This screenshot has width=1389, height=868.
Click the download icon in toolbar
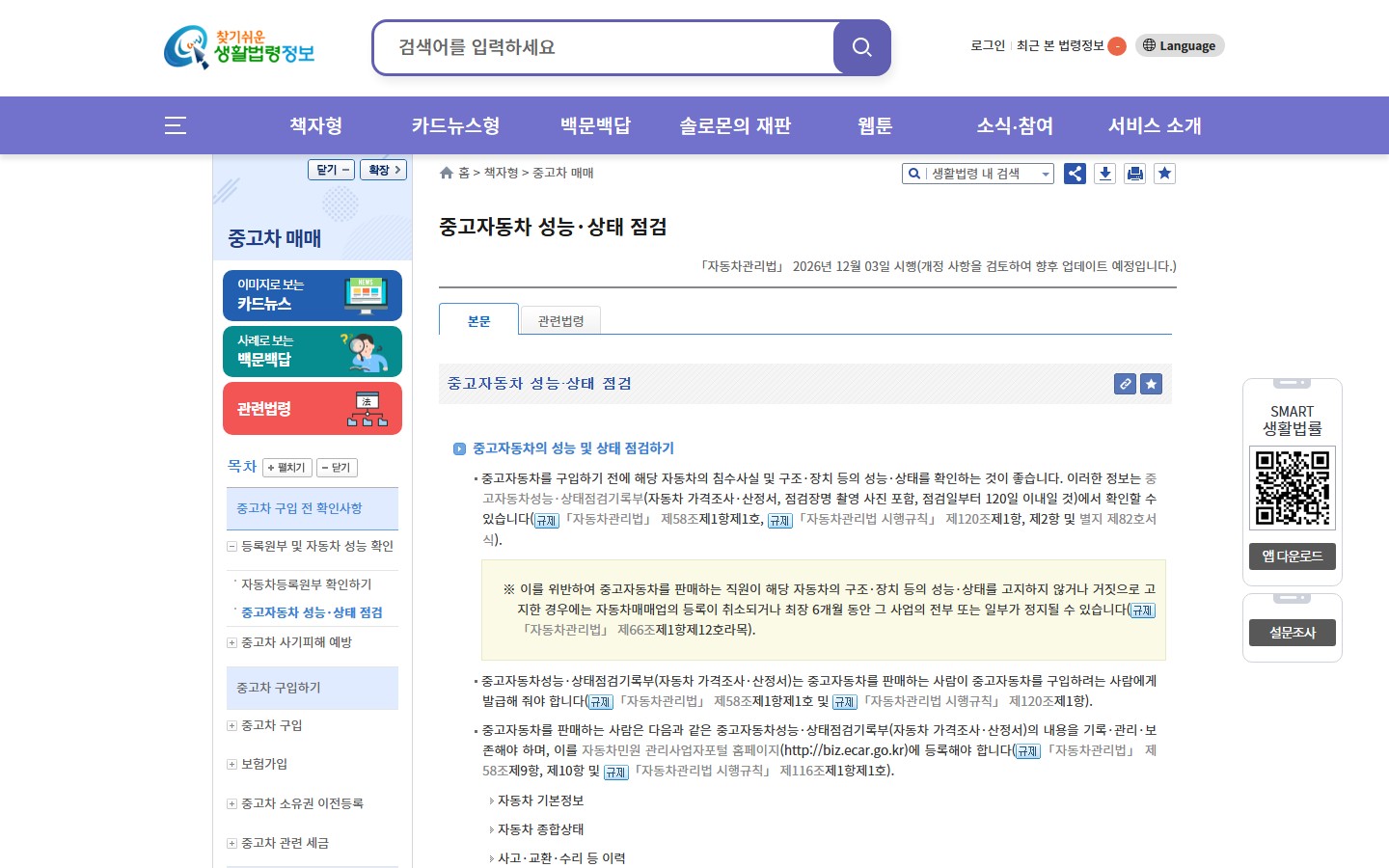pos(1105,174)
